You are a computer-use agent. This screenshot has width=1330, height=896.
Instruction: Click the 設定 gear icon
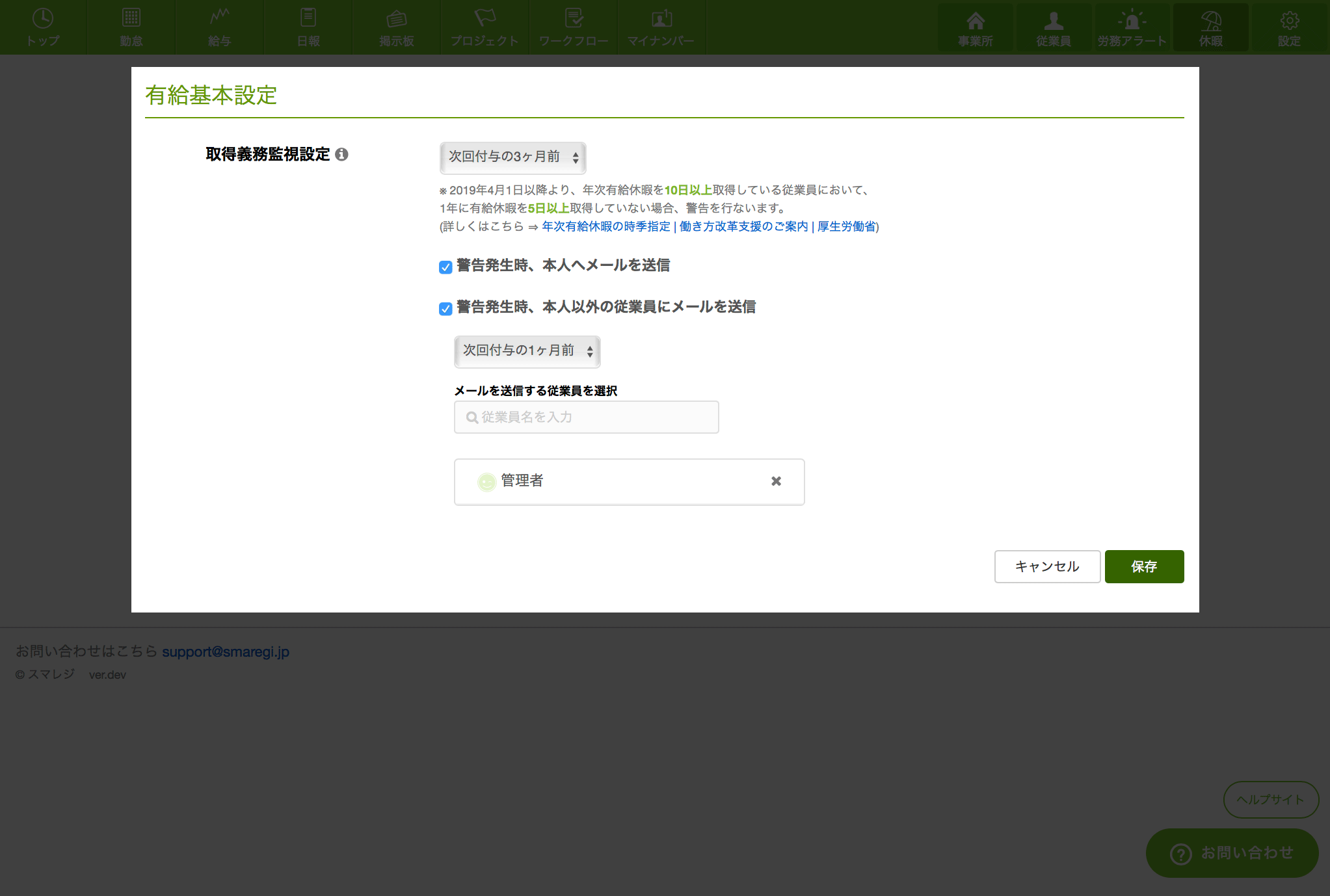click(x=1289, y=21)
